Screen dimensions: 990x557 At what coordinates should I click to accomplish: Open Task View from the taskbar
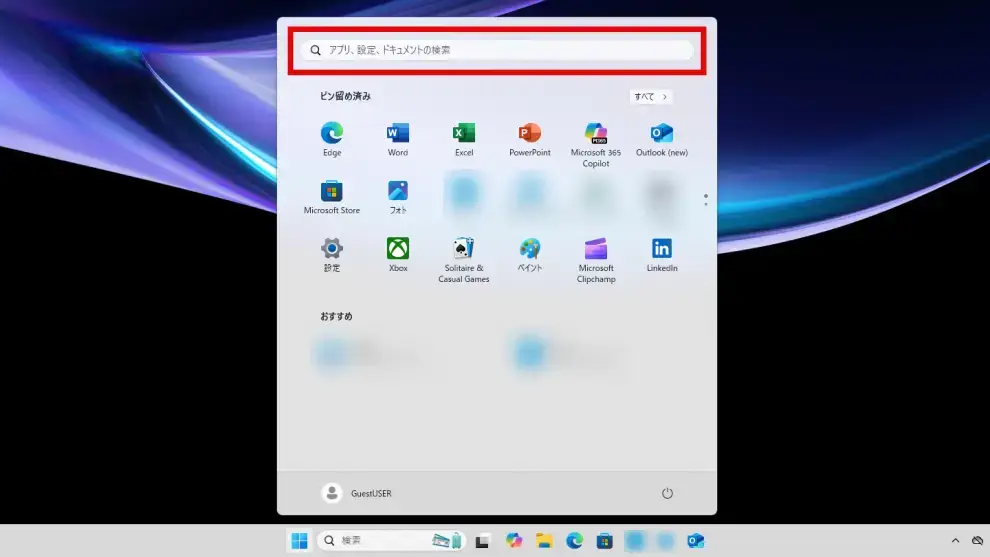click(482, 541)
